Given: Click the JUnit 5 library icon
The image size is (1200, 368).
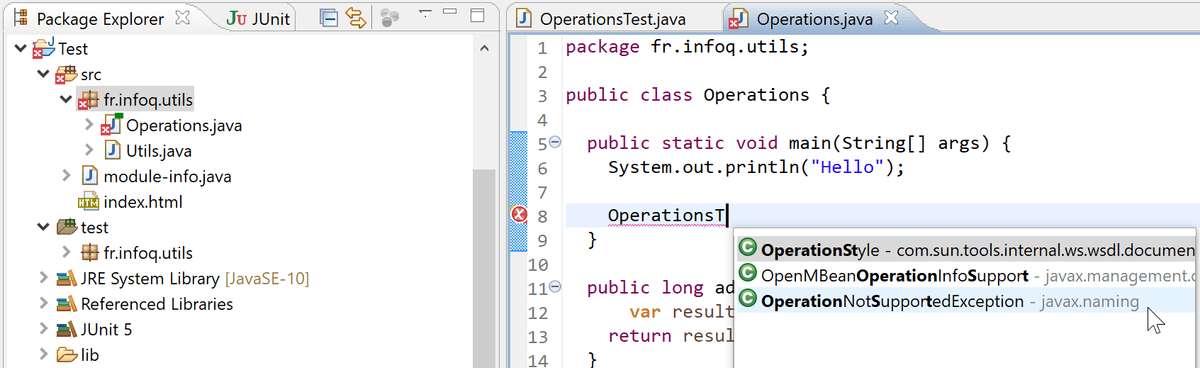Looking at the screenshot, I should (66, 329).
